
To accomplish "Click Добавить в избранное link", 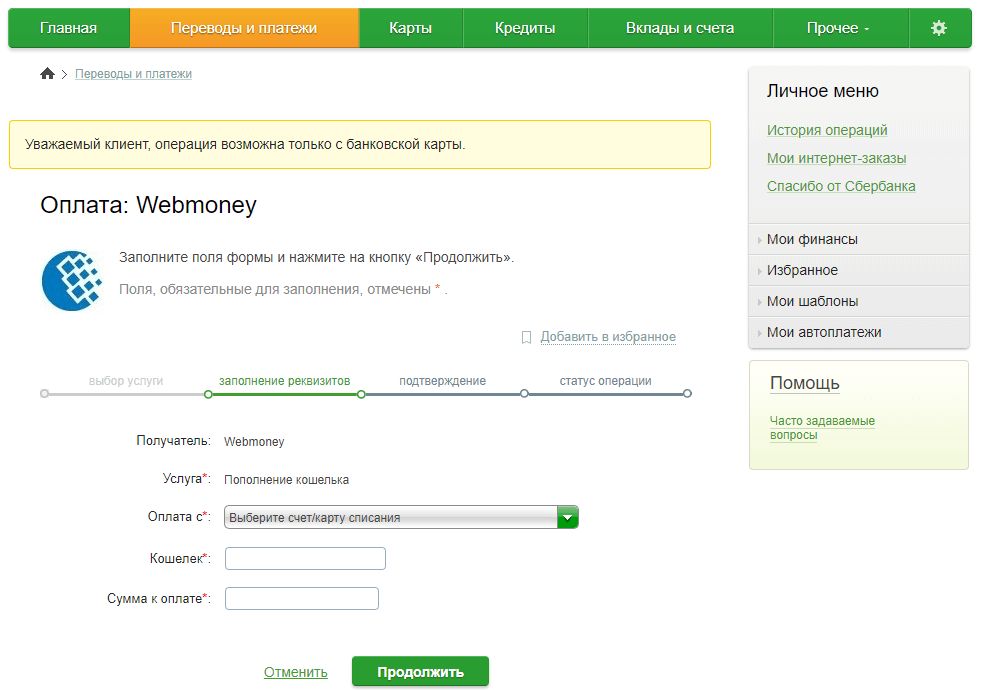I will coord(608,337).
